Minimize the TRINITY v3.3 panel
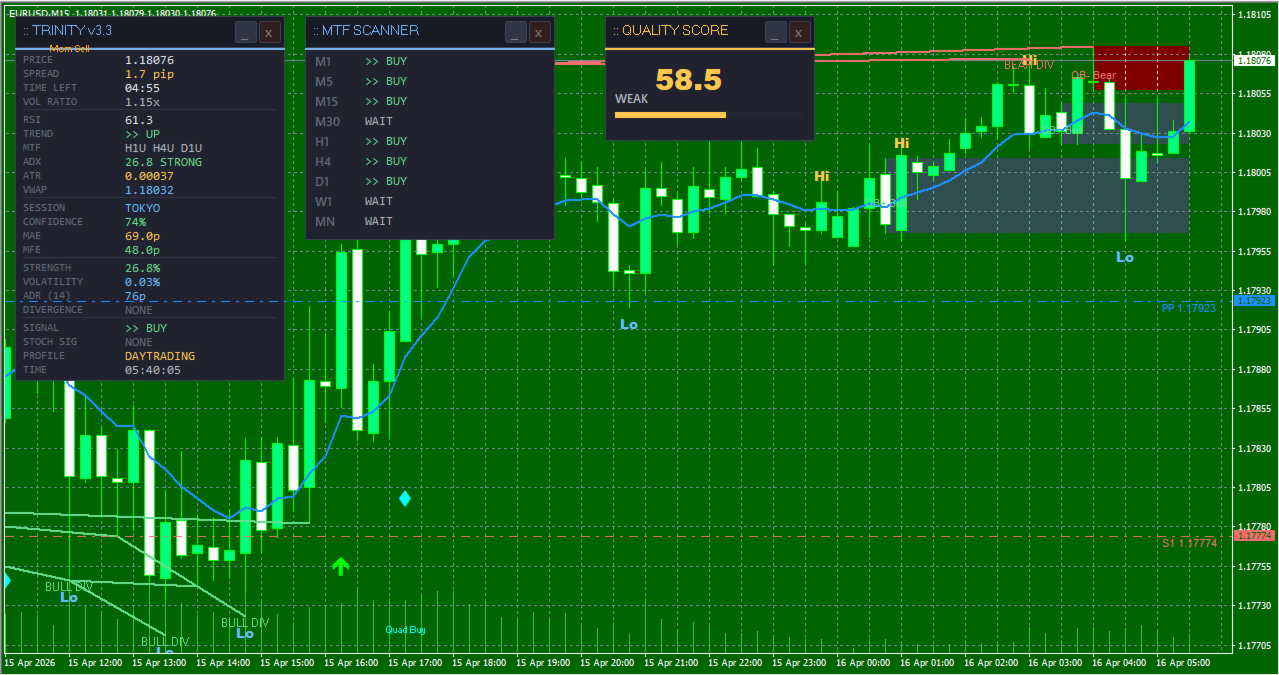This screenshot has width=1279, height=675. [246, 32]
